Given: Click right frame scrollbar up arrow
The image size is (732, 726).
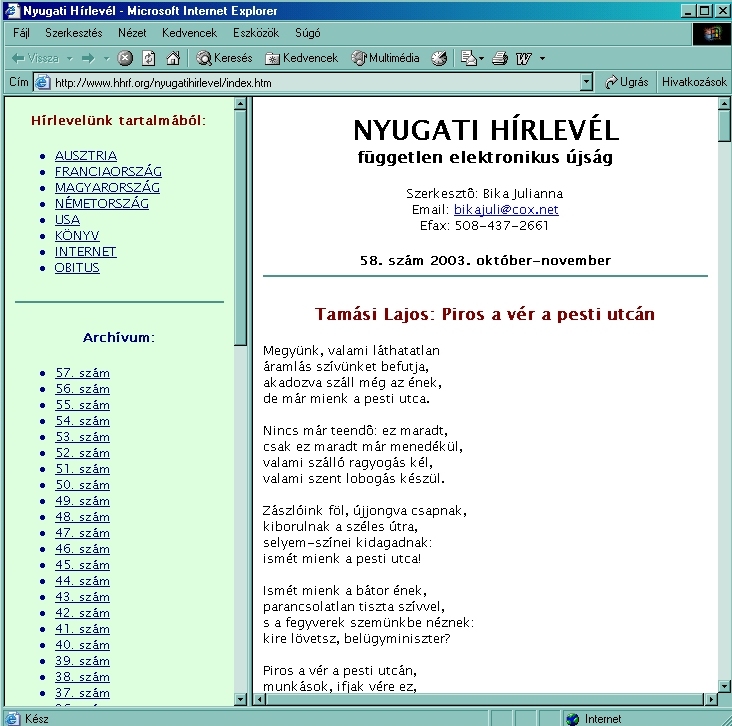Looking at the screenshot, I should coord(724,103).
